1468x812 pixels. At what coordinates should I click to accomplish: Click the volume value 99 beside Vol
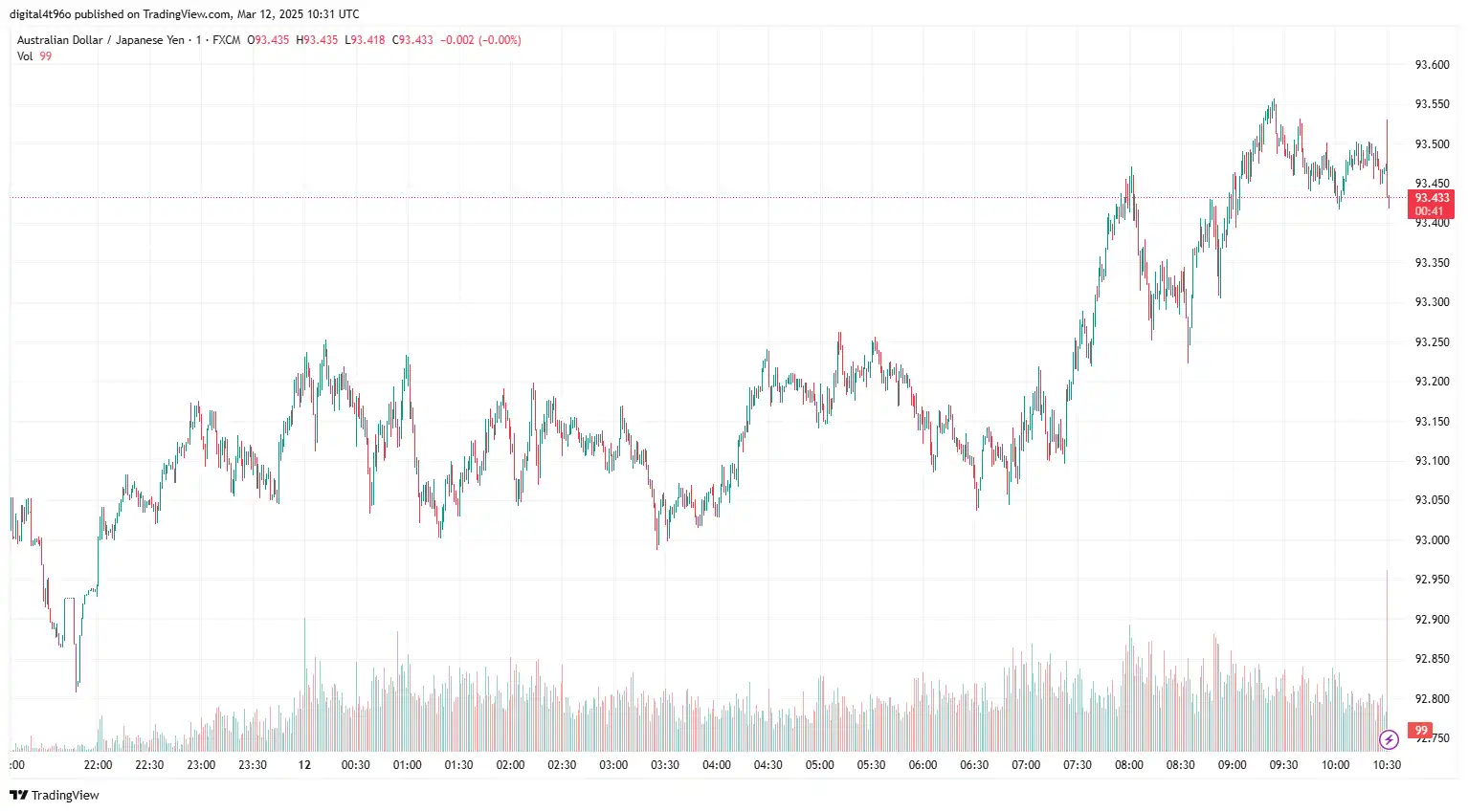46,56
